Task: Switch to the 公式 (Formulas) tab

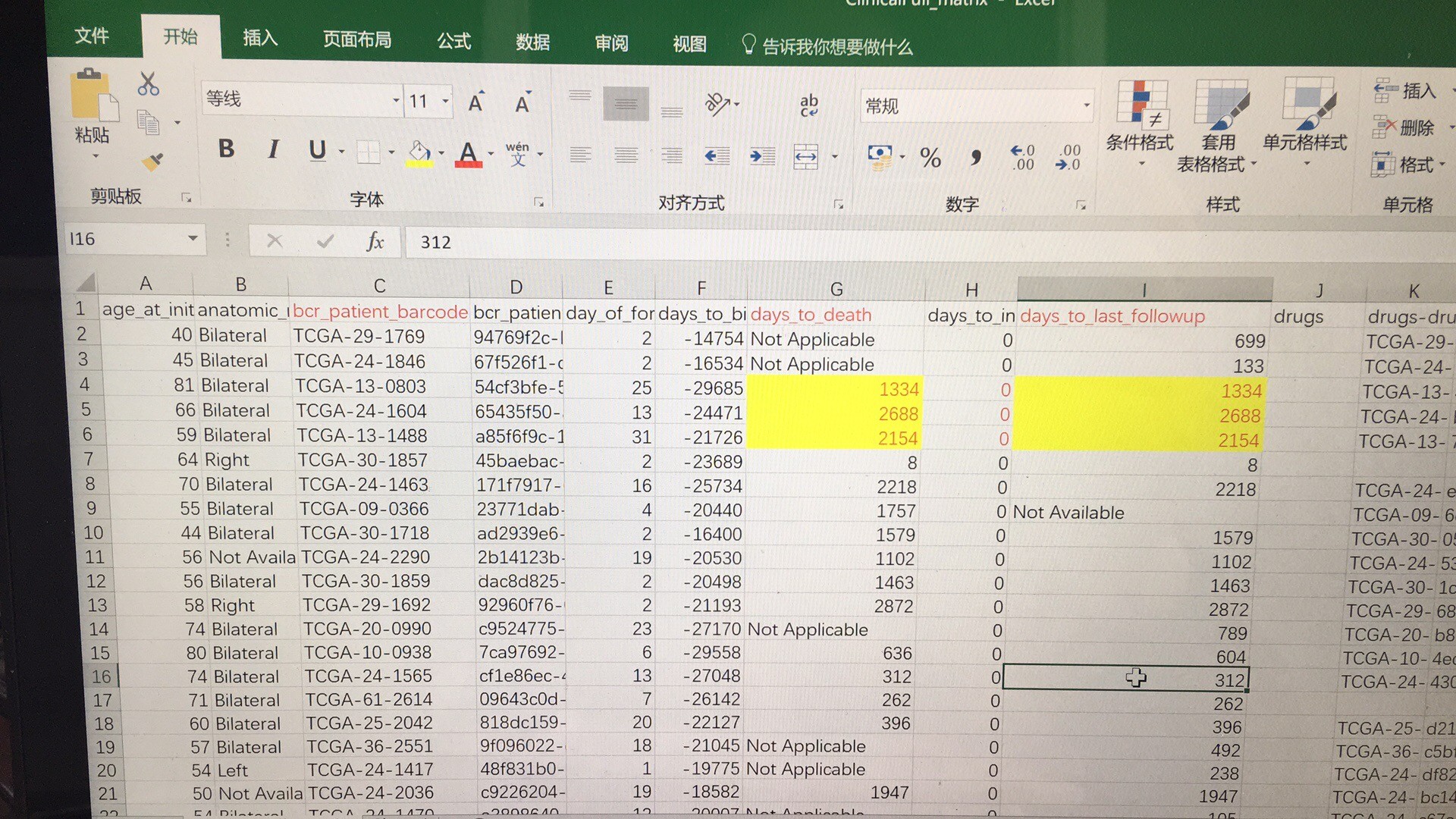Action: (x=454, y=41)
